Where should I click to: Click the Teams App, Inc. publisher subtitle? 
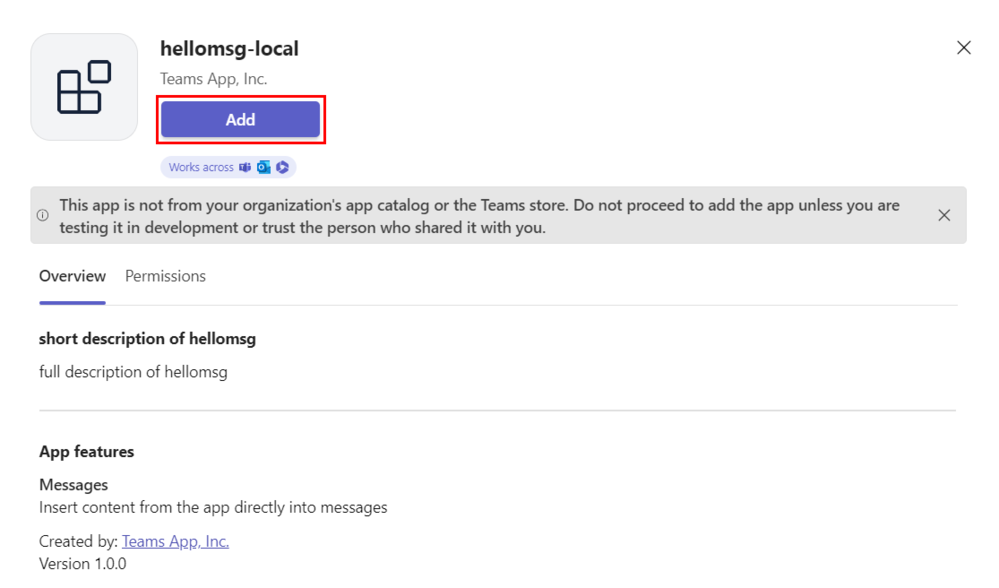213,78
